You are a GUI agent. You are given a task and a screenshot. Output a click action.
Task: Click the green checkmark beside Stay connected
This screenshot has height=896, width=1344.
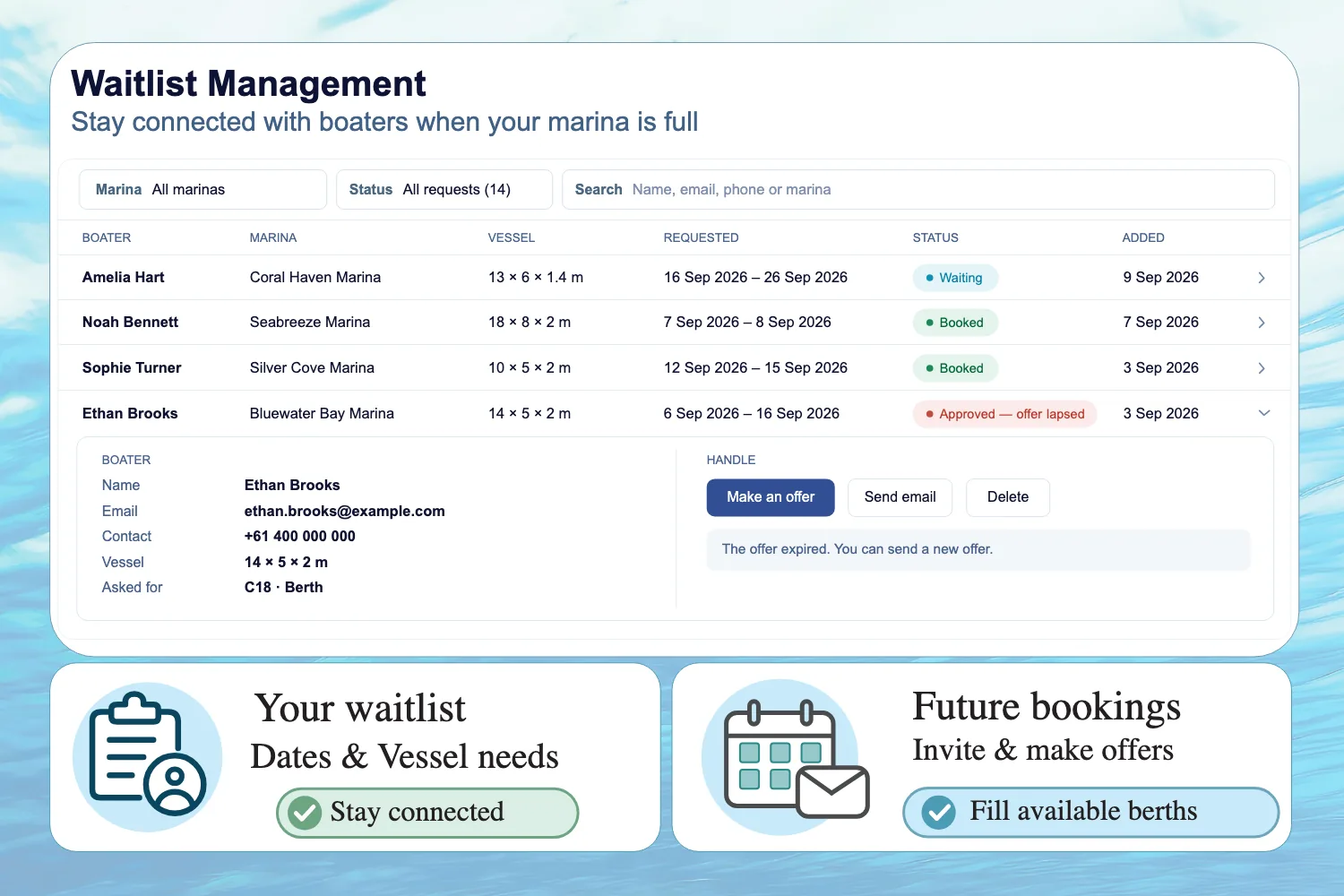point(305,813)
